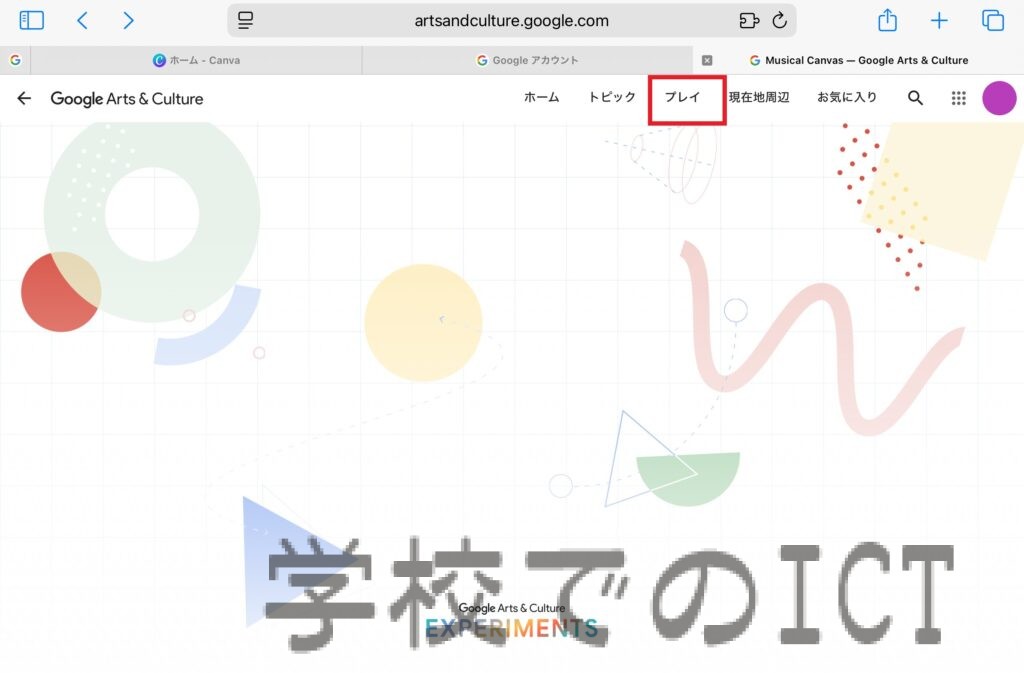Switch to the Google アカウント tab

click(527, 60)
